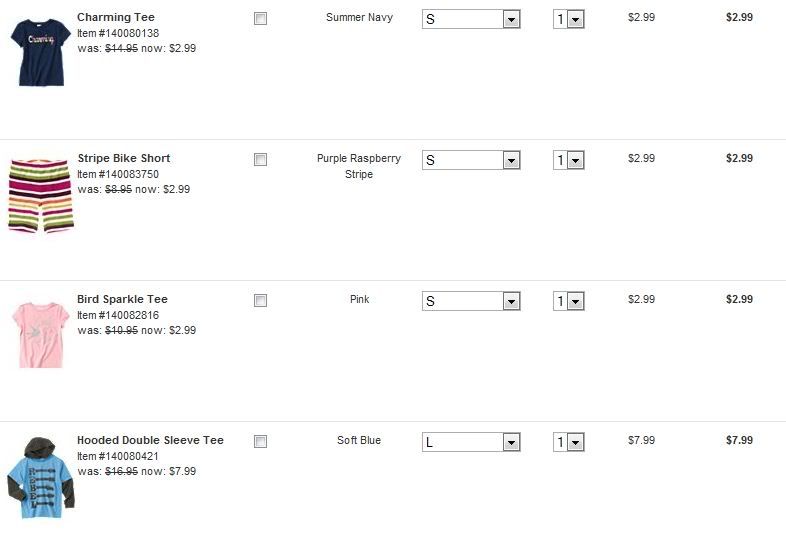Check the Bird Sparkle Tee checkbox

261,300
